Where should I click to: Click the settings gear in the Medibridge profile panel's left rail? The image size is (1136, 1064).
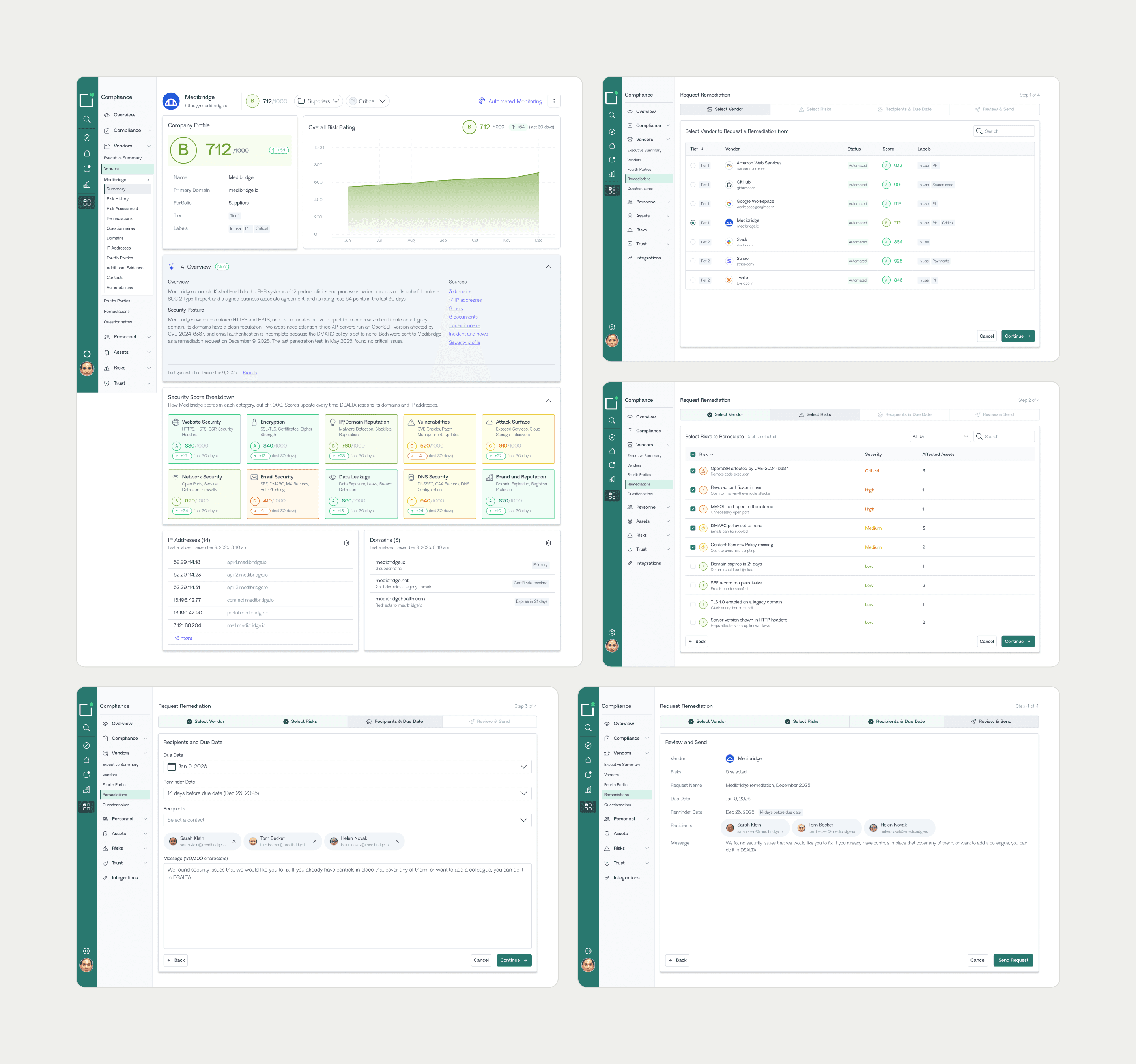point(87,354)
